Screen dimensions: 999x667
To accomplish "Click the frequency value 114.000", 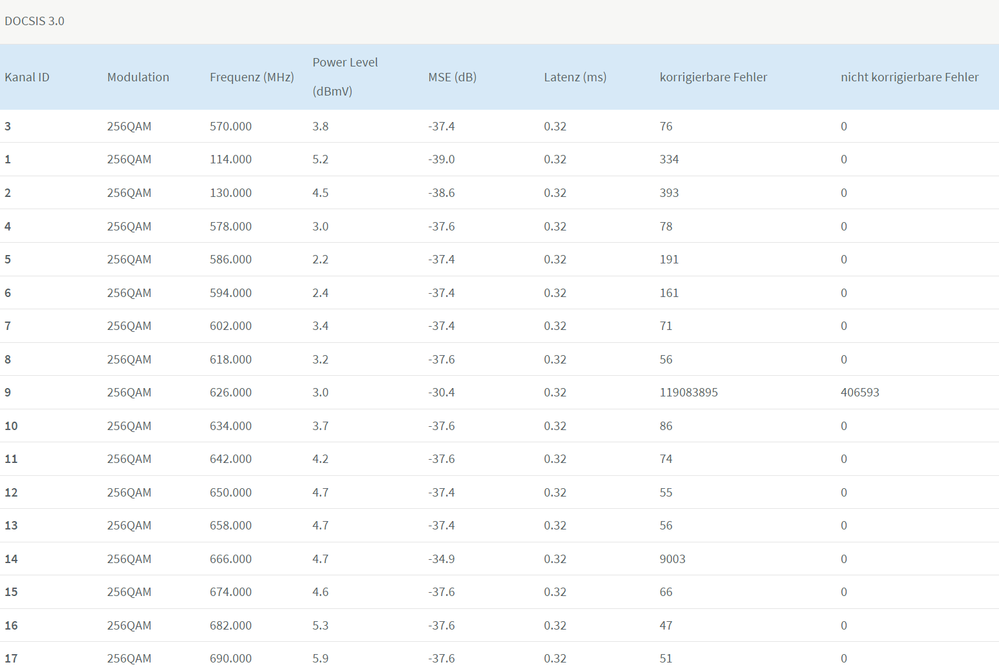I will [x=231, y=159].
